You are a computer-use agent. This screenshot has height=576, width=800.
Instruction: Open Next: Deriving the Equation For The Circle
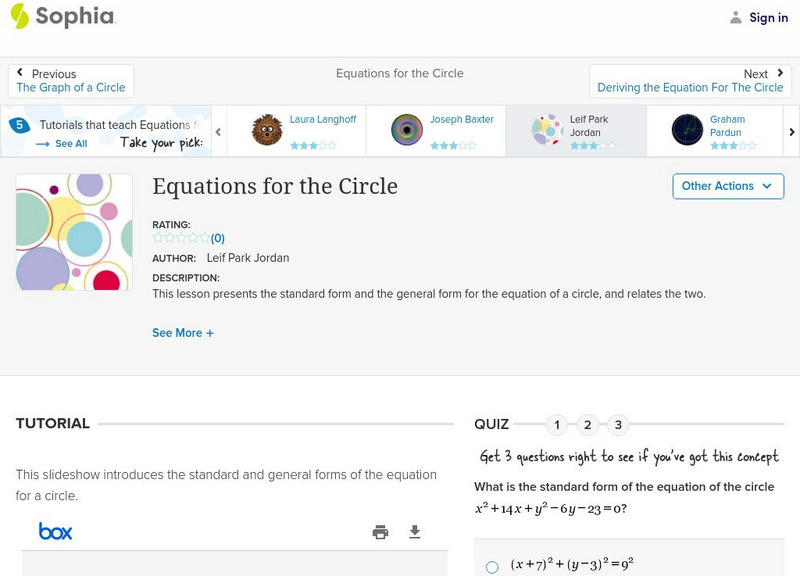690,81
